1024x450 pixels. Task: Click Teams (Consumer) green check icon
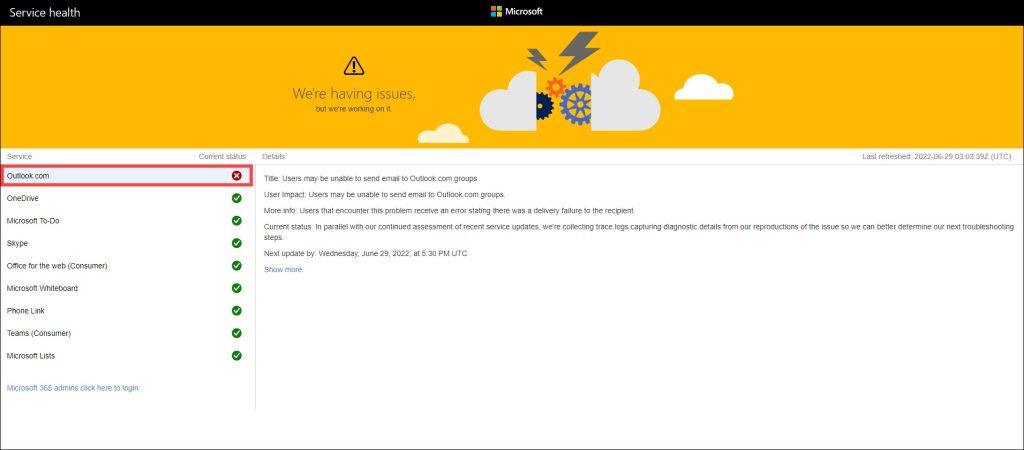coord(236,333)
